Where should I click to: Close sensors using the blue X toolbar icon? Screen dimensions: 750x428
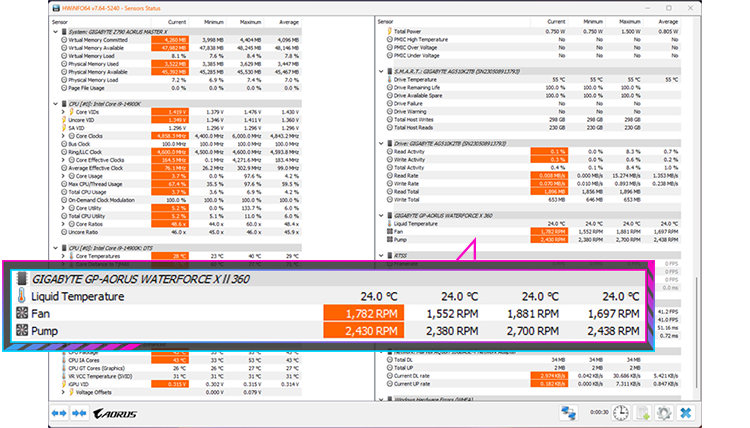pos(686,412)
